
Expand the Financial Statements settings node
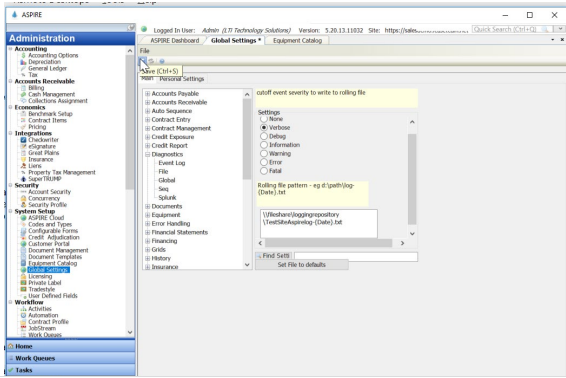[x=147, y=232]
